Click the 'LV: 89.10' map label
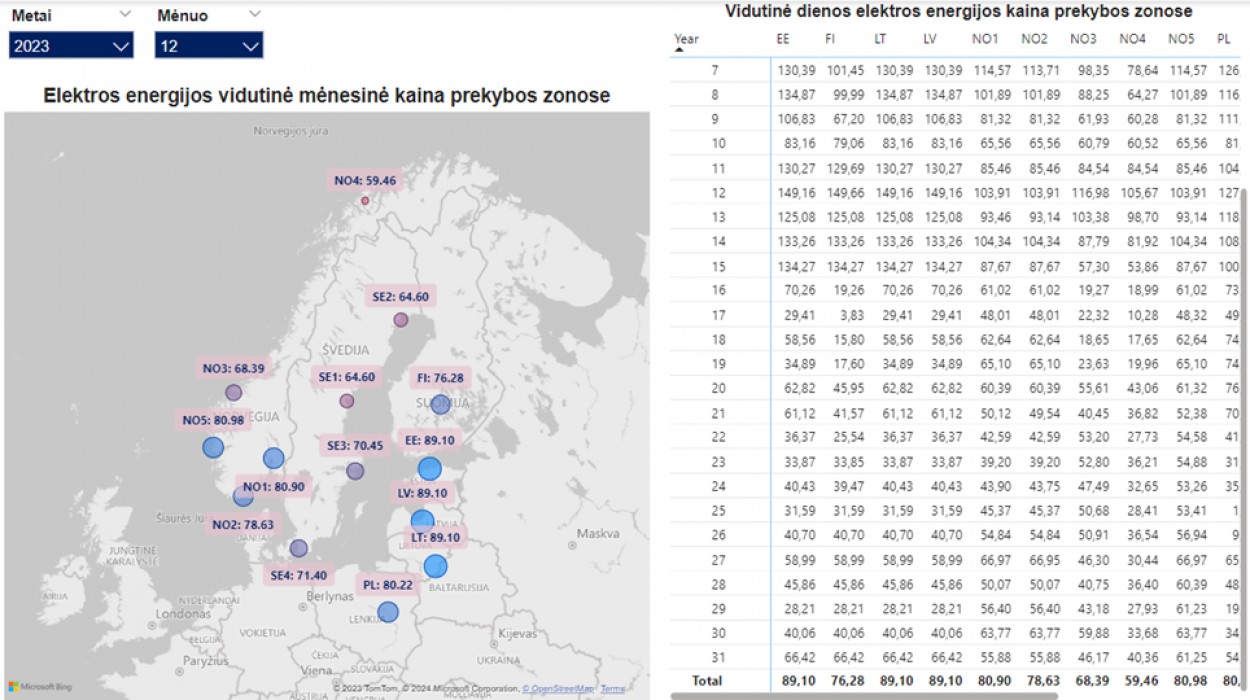 [423, 493]
